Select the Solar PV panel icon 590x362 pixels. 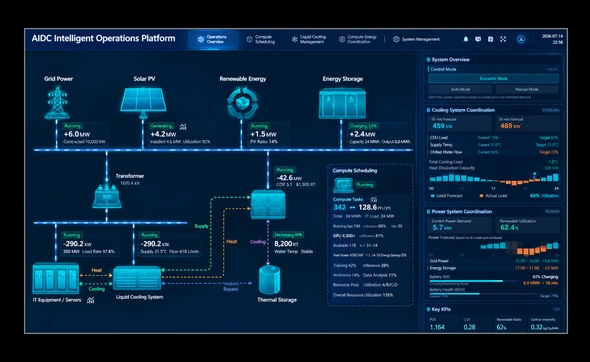click(143, 102)
